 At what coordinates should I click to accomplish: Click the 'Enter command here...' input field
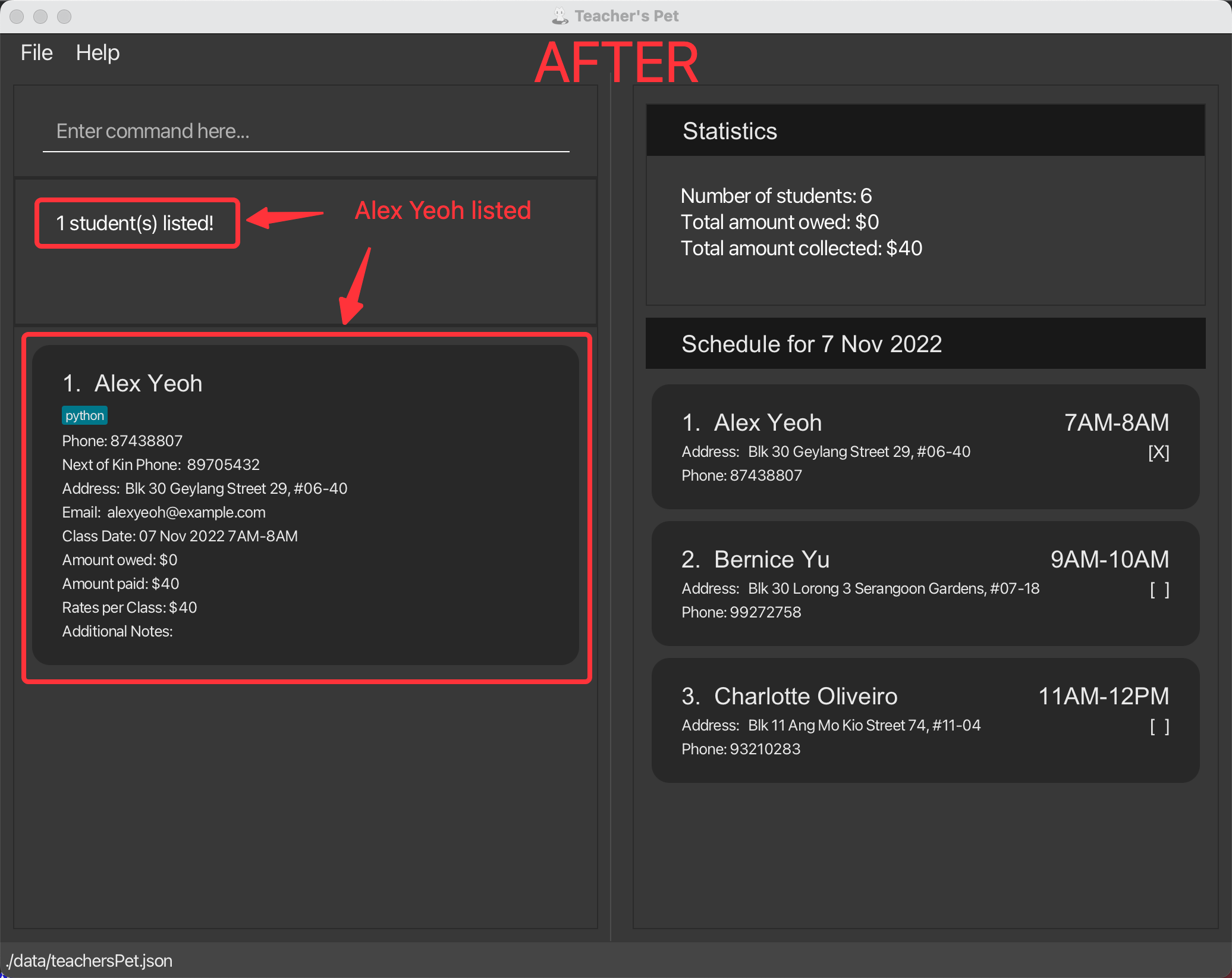(306, 131)
